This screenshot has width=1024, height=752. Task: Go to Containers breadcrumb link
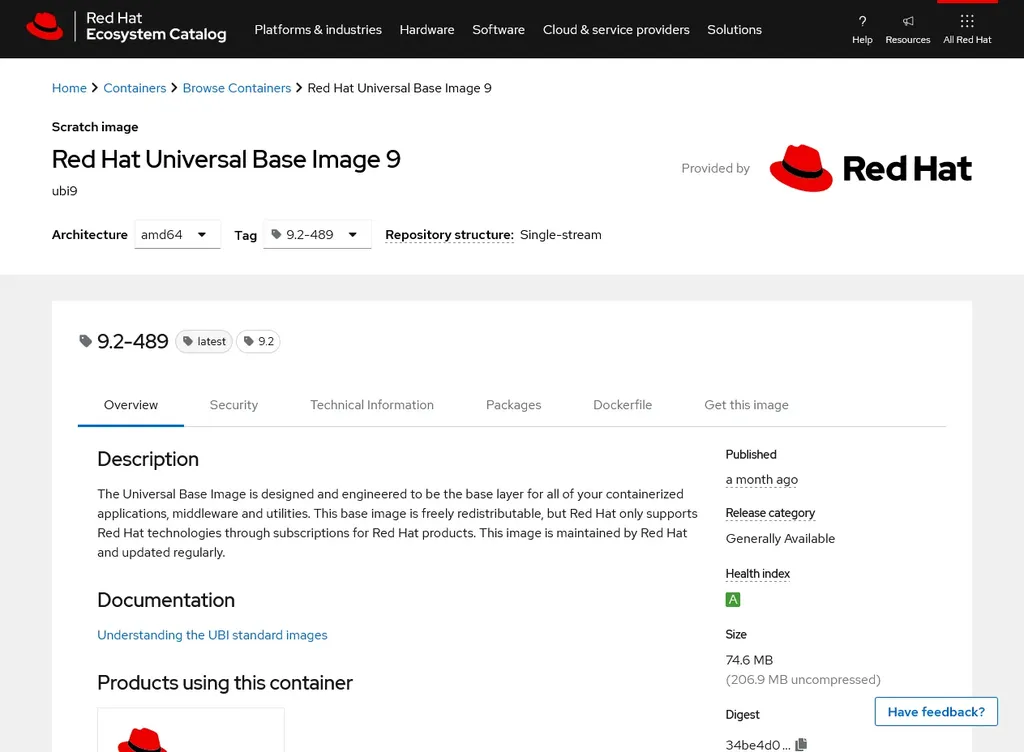point(135,88)
